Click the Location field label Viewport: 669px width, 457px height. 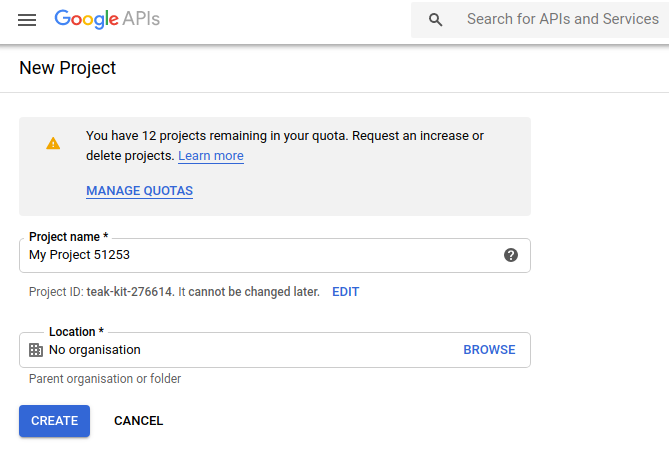(76, 332)
